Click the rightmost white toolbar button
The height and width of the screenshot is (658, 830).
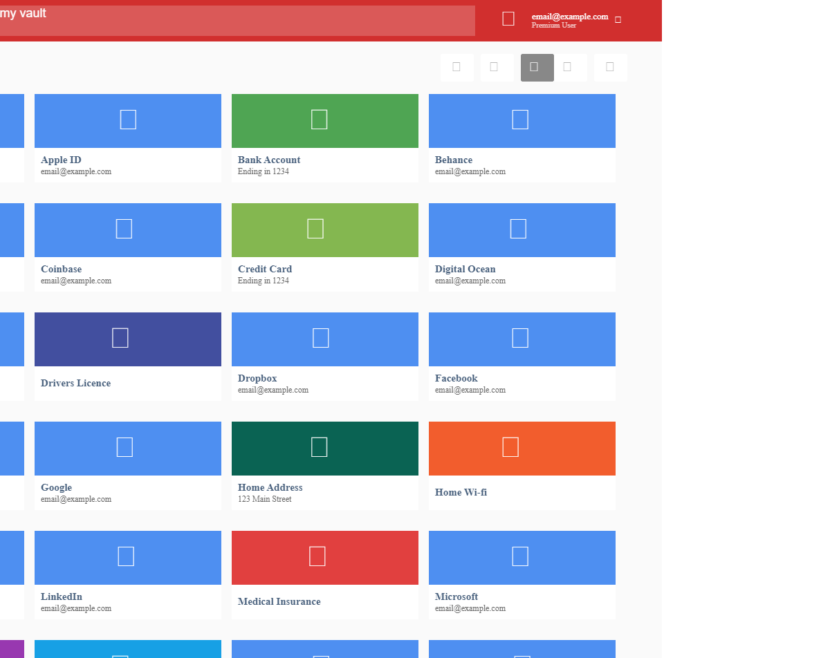pos(610,67)
